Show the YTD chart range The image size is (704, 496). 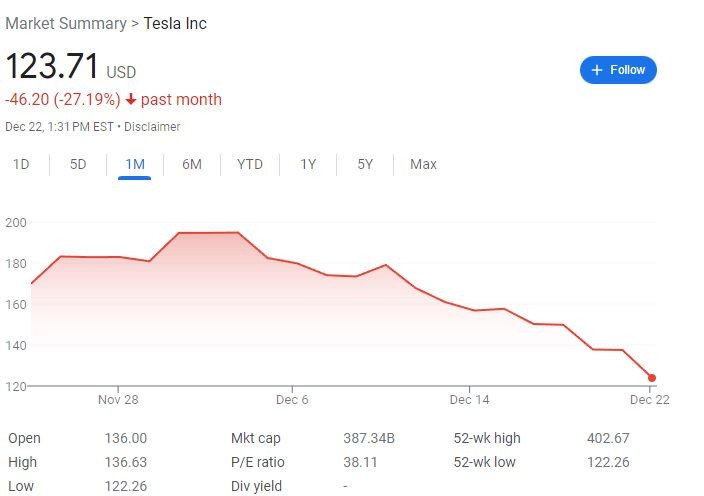250,164
